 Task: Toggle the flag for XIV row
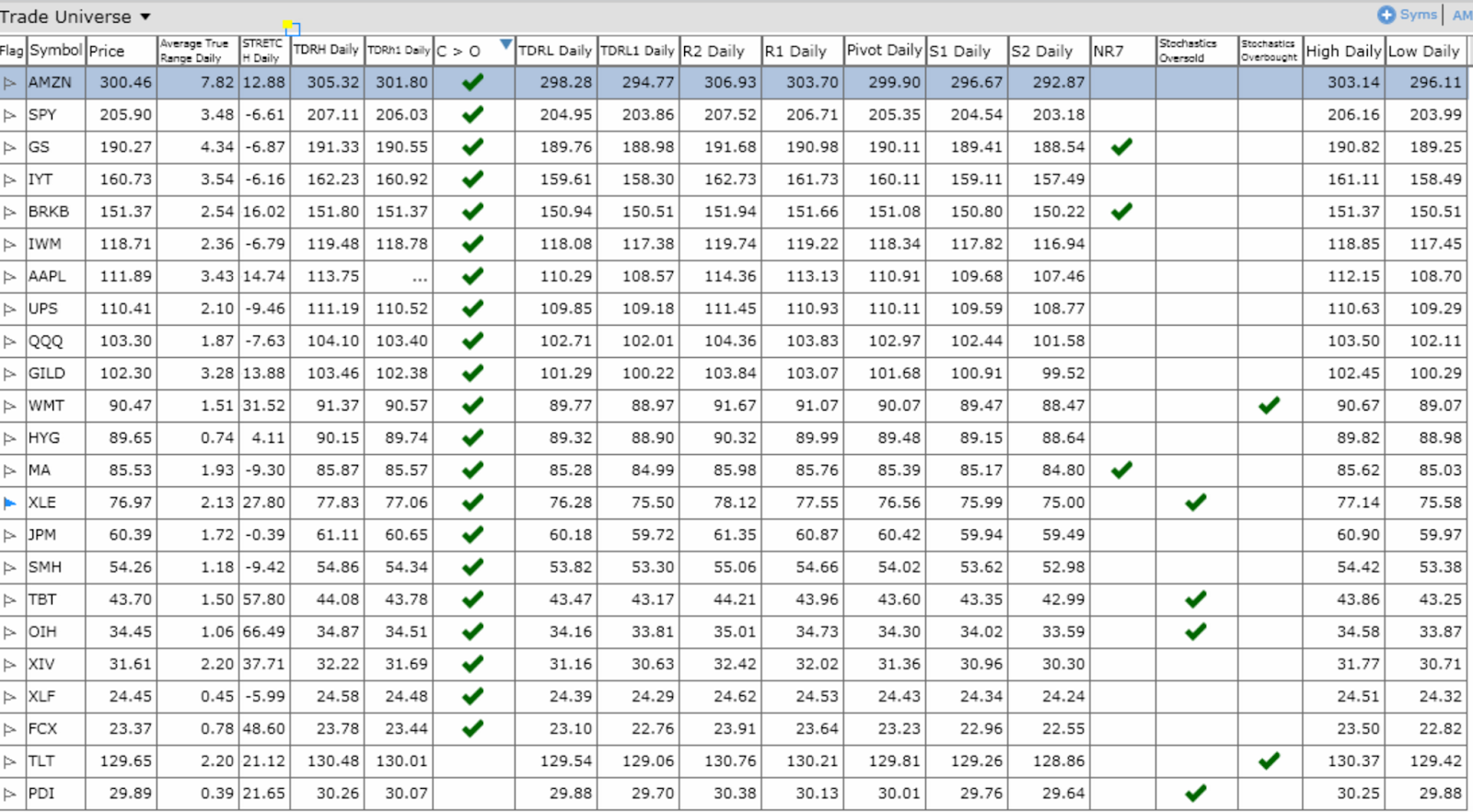tap(10, 665)
